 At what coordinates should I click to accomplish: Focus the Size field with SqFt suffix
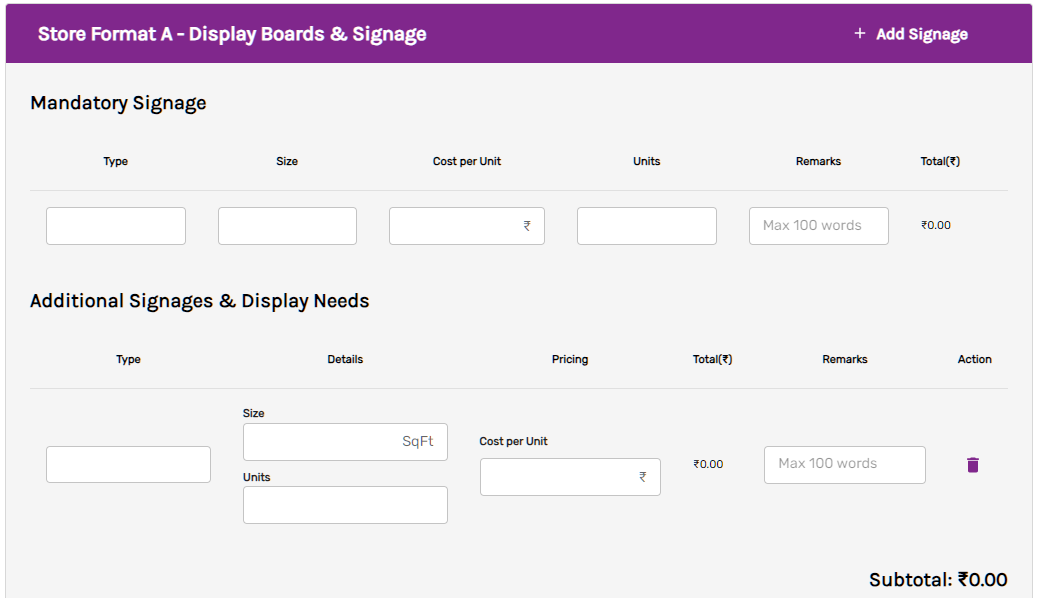pyautogui.click(x=322, y=441)
